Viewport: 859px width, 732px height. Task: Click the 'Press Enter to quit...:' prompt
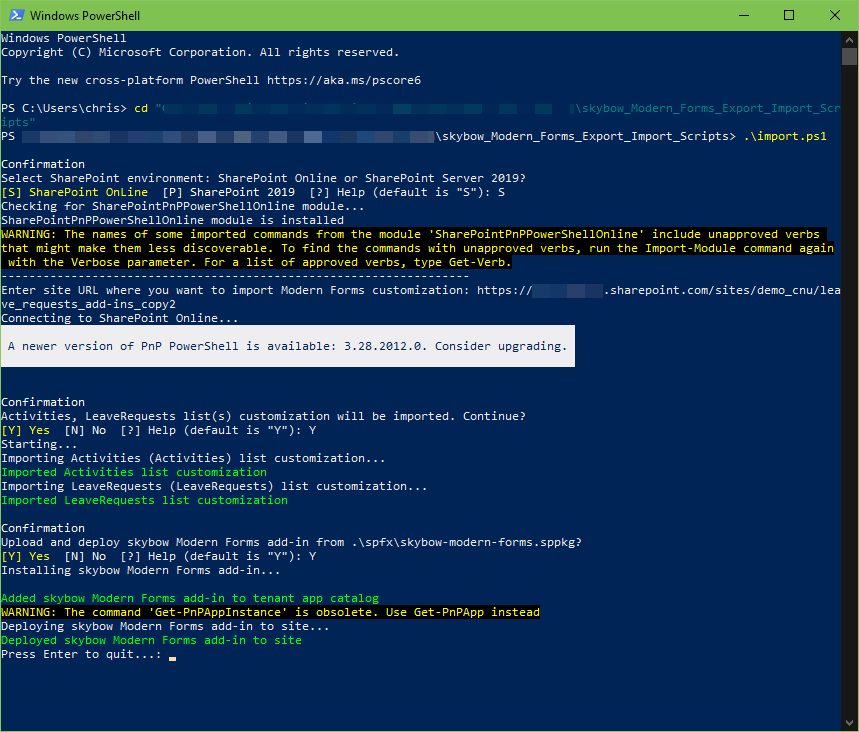tap(82, 654)
